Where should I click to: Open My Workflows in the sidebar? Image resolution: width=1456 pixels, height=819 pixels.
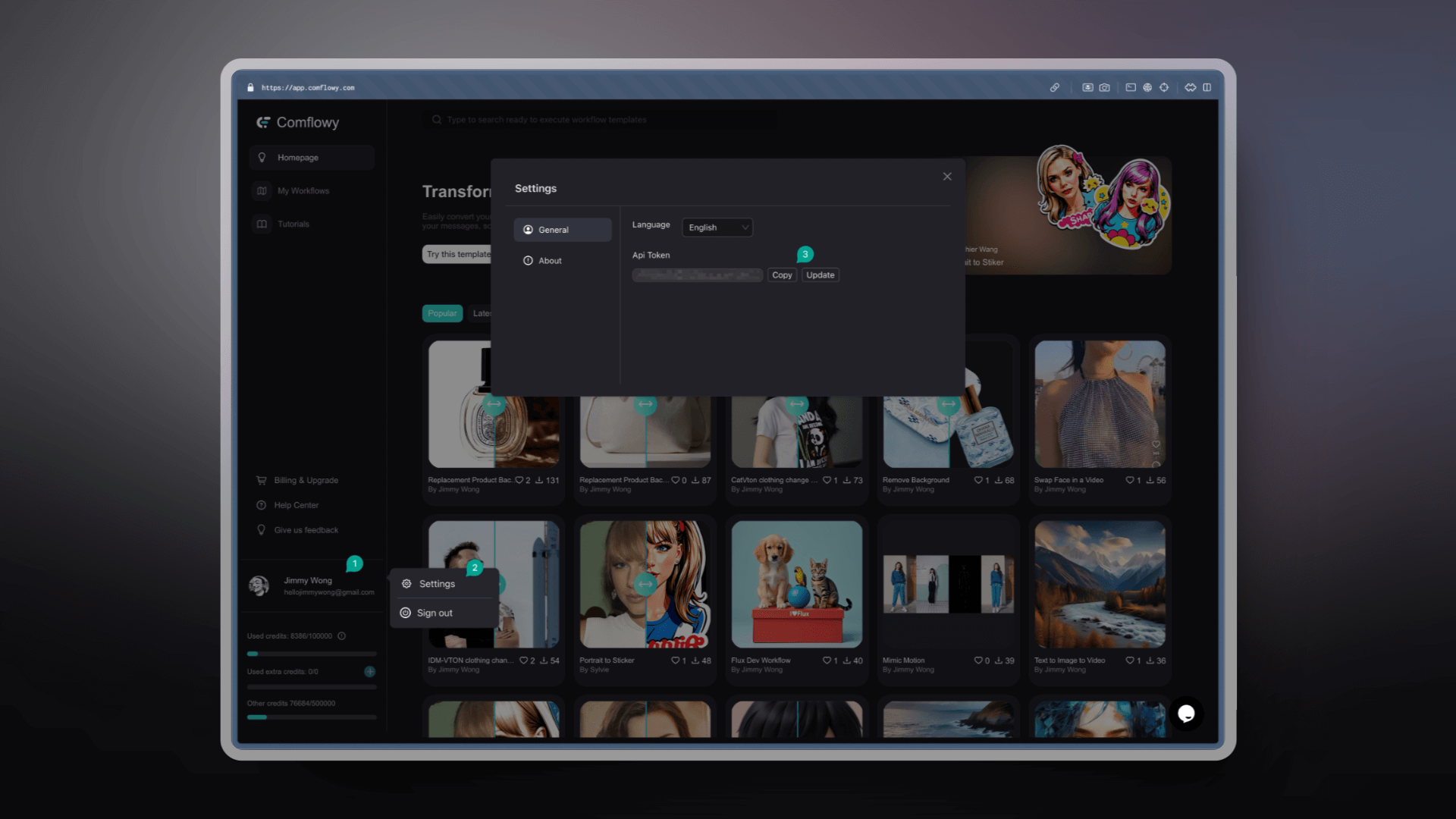pos(312,191)
